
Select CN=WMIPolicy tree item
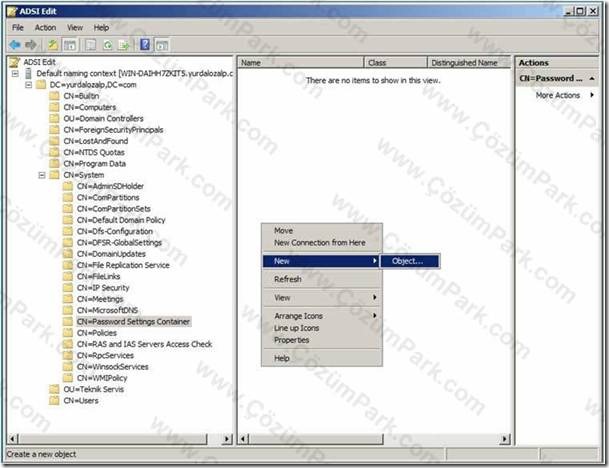(102, 378)
